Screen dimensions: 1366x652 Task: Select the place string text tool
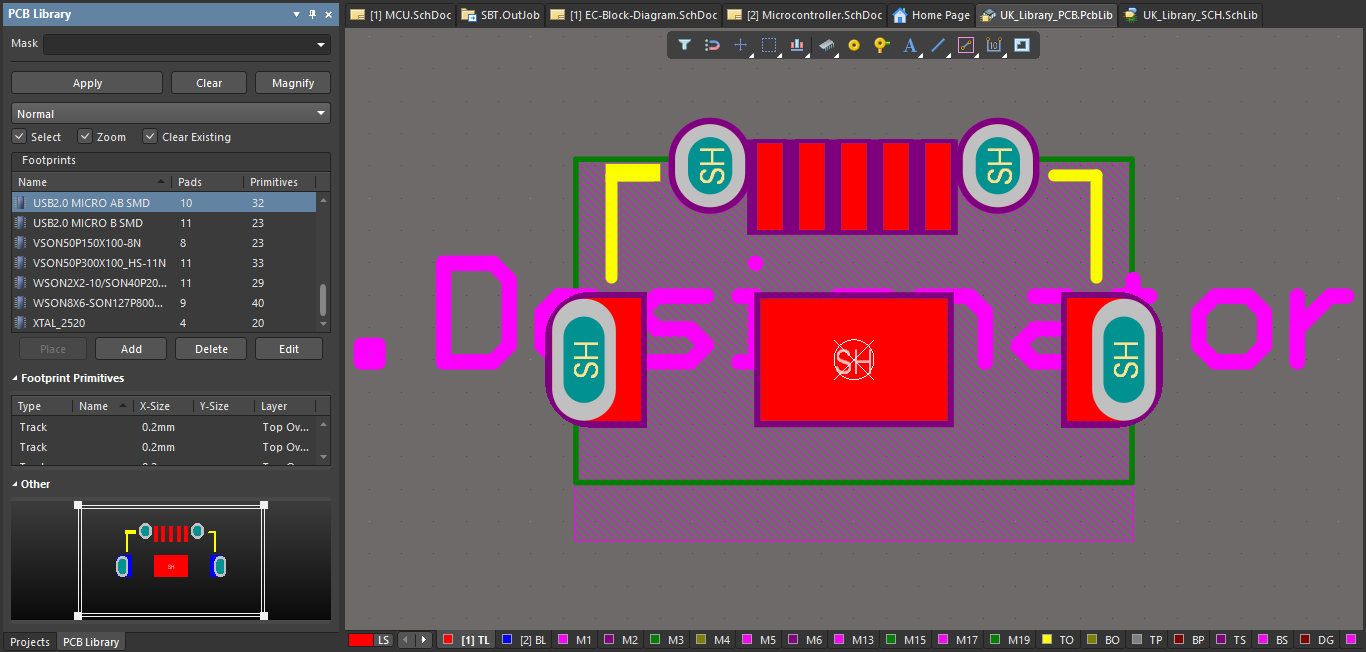click(x=910, y=45)
